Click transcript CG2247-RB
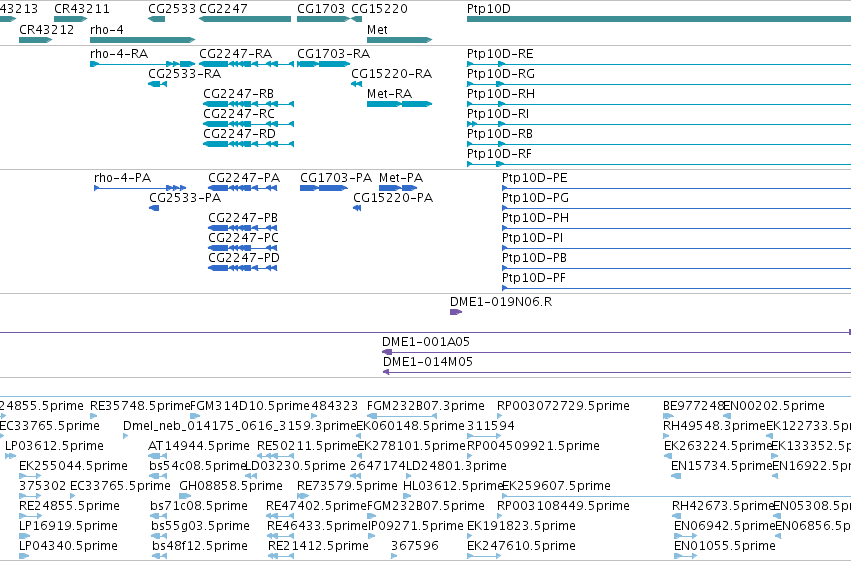 (x=239, y=93)
